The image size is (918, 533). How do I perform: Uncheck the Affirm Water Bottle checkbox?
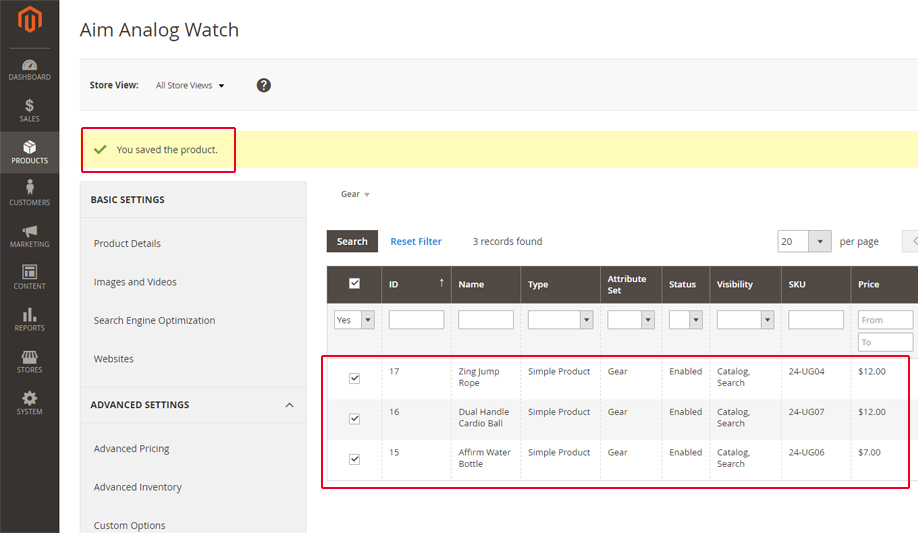354,459
